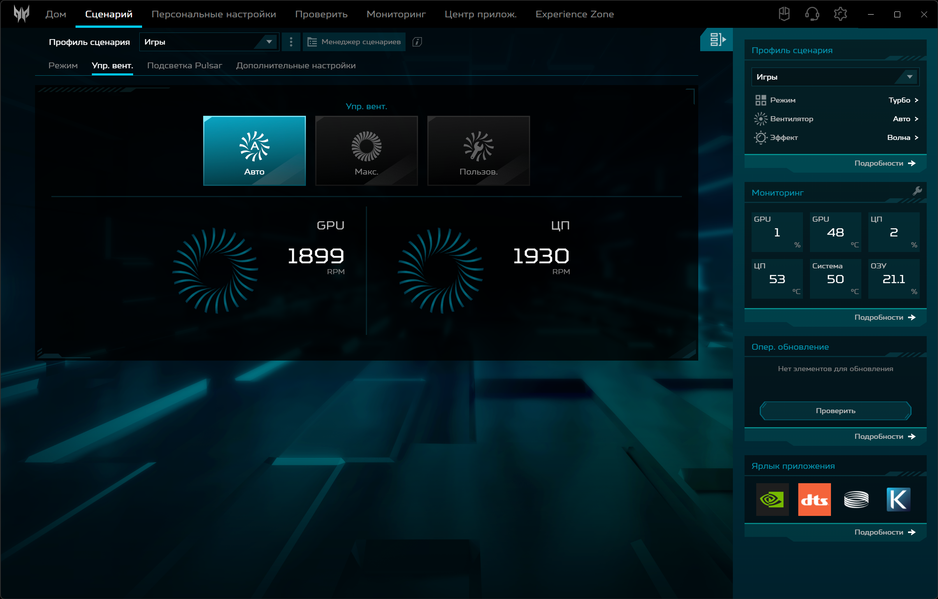Click the scenario info icon

pyautogui.click(x=418, y=42)
